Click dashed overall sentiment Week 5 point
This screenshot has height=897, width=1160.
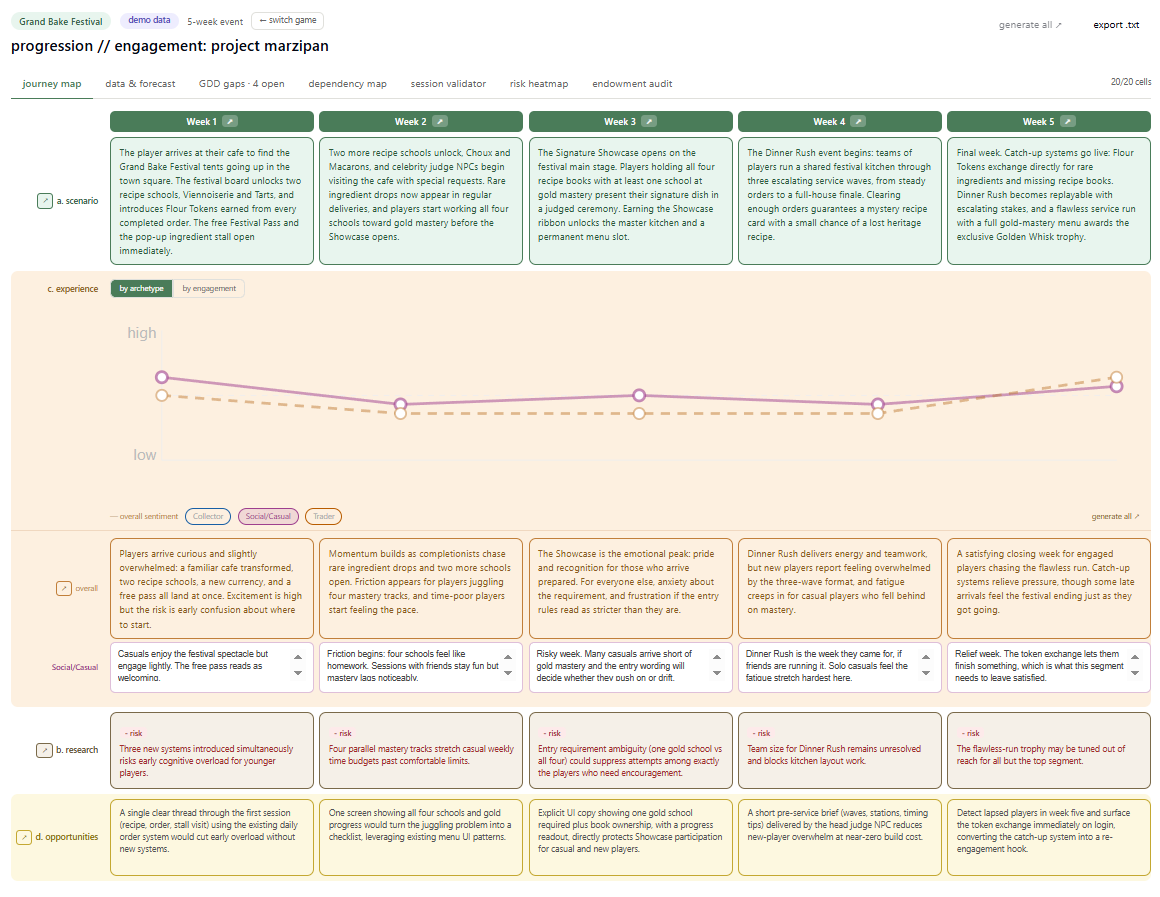coord(1116,377)
